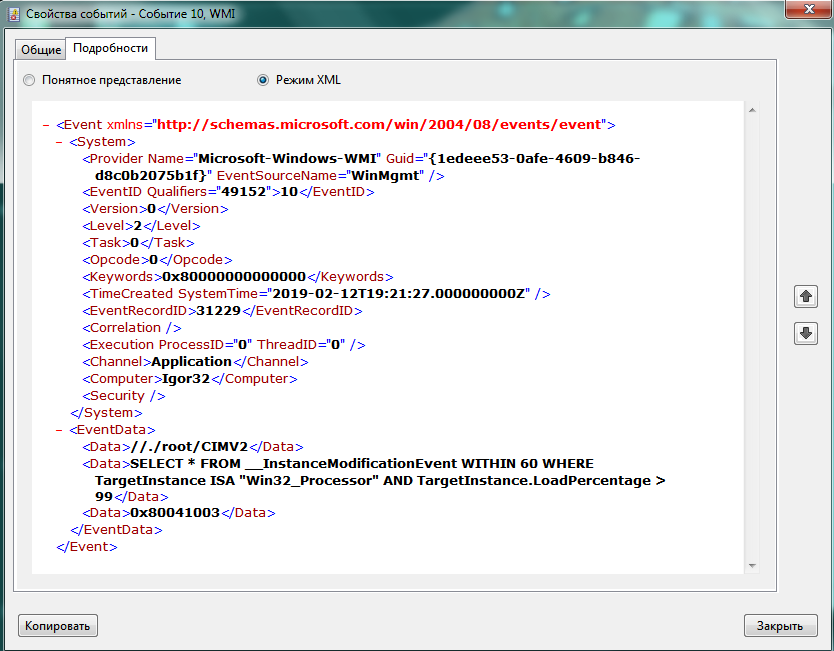834x651 pixels.
Task: Click the closing /System tag
Action: [x=106, y=413]
